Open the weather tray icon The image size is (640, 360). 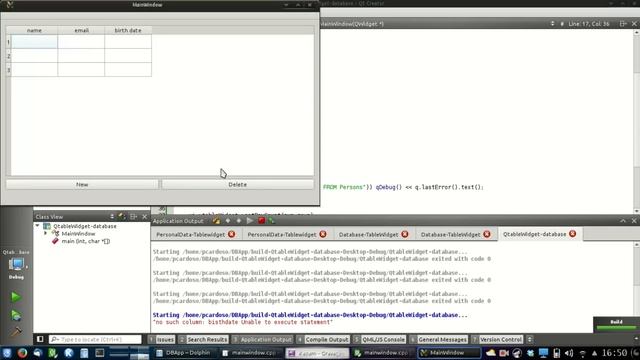coord(491,353)
